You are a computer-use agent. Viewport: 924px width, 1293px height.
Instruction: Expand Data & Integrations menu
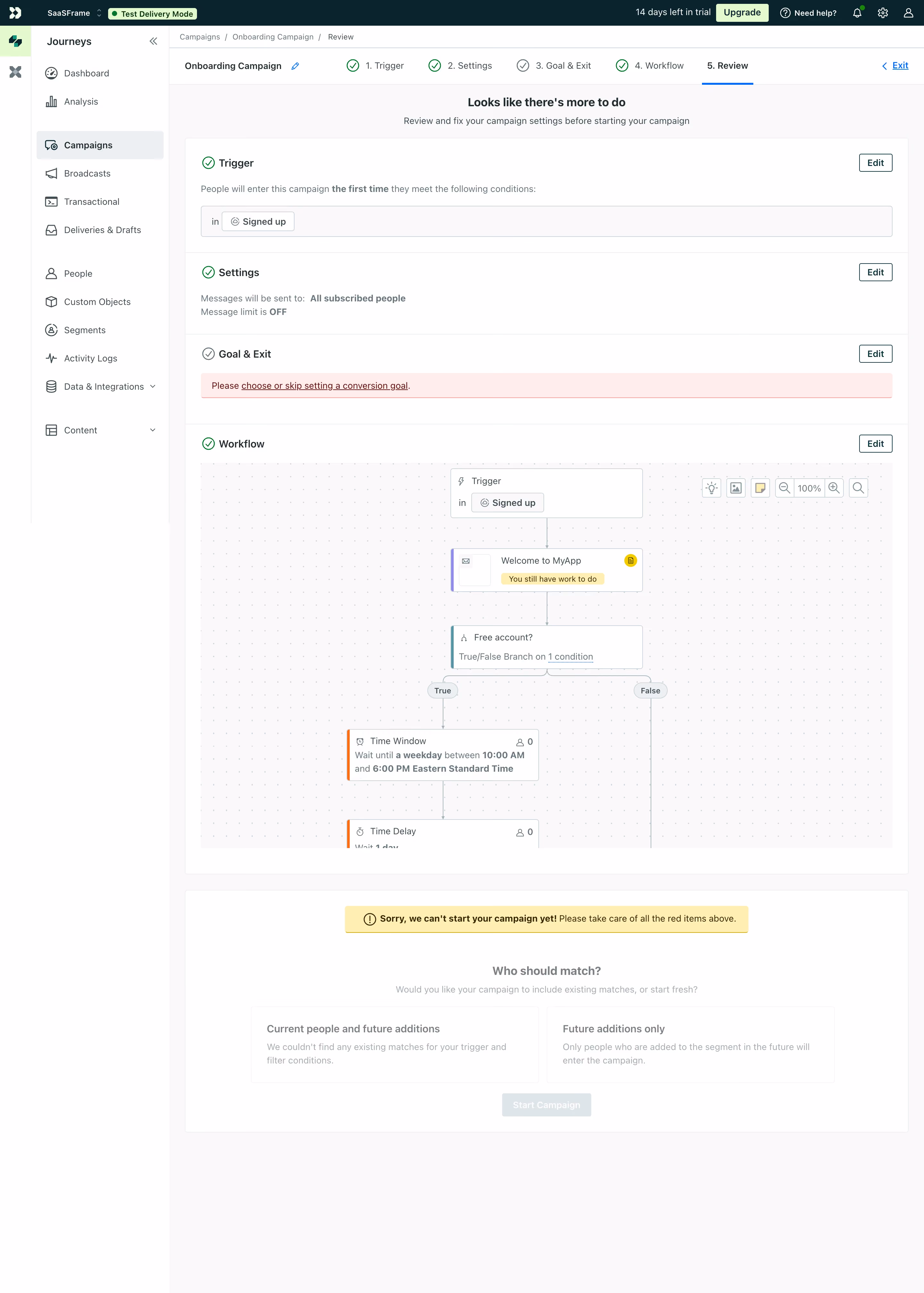(99, 386)
